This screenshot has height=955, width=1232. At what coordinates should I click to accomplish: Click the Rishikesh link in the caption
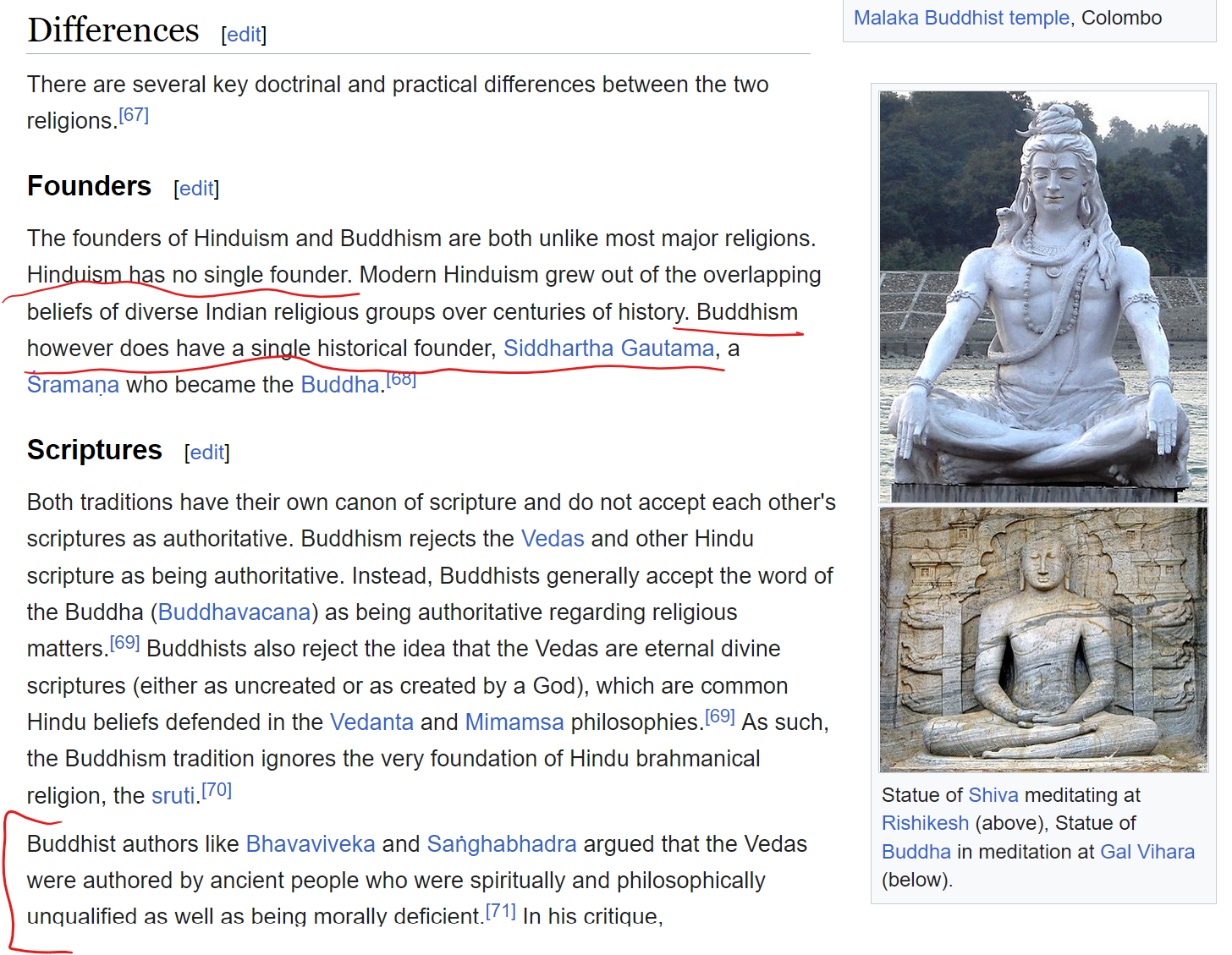click(925, 823)
